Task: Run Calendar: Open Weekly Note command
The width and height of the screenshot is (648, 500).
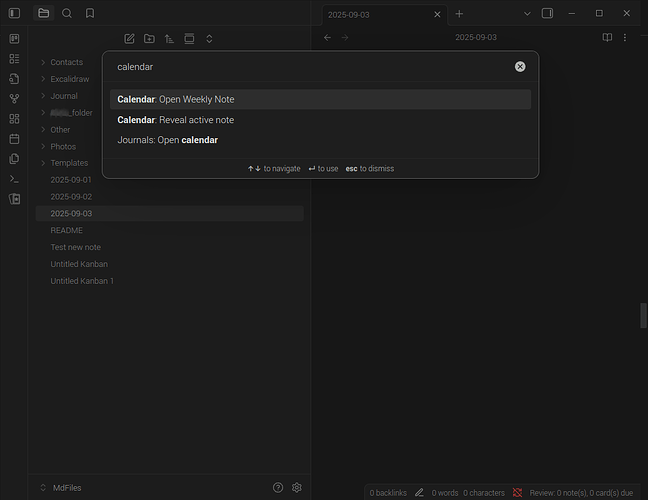Action: tap(320, 99)
